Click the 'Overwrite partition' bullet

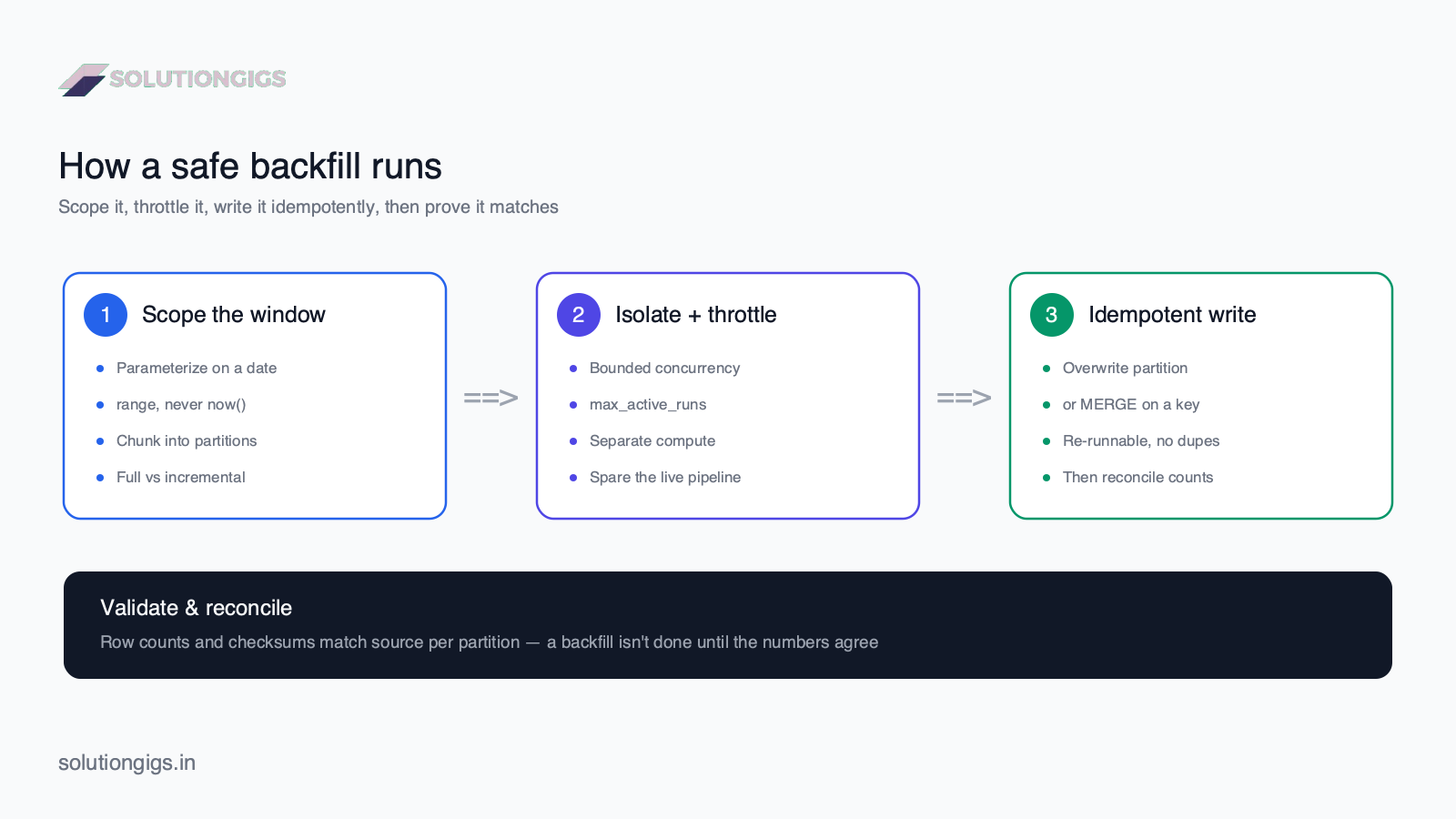click(x=1126, y=369)
